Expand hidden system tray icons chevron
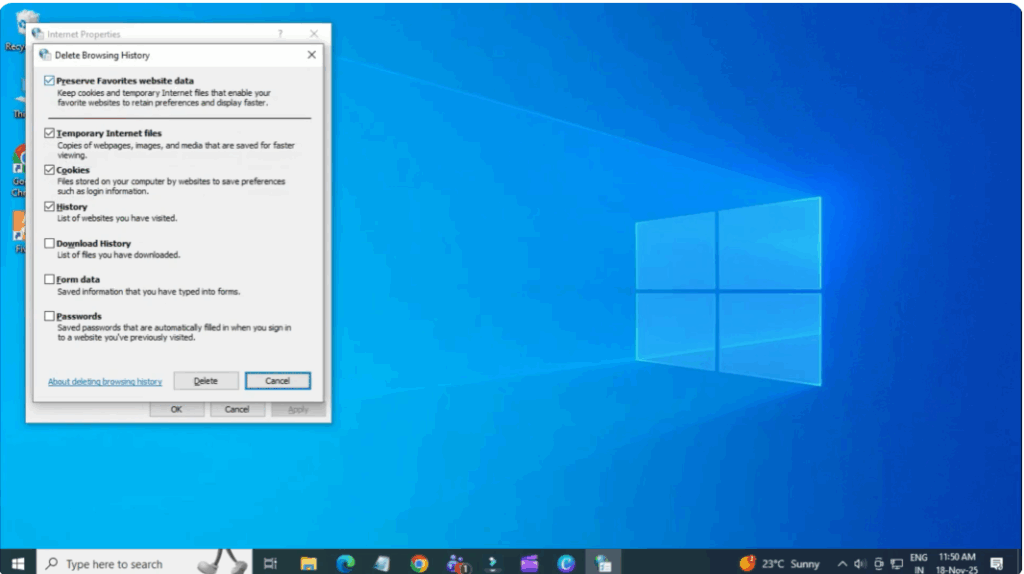Image resolution: width=1024 pixels, height=574 pixels. click(842, 564)
